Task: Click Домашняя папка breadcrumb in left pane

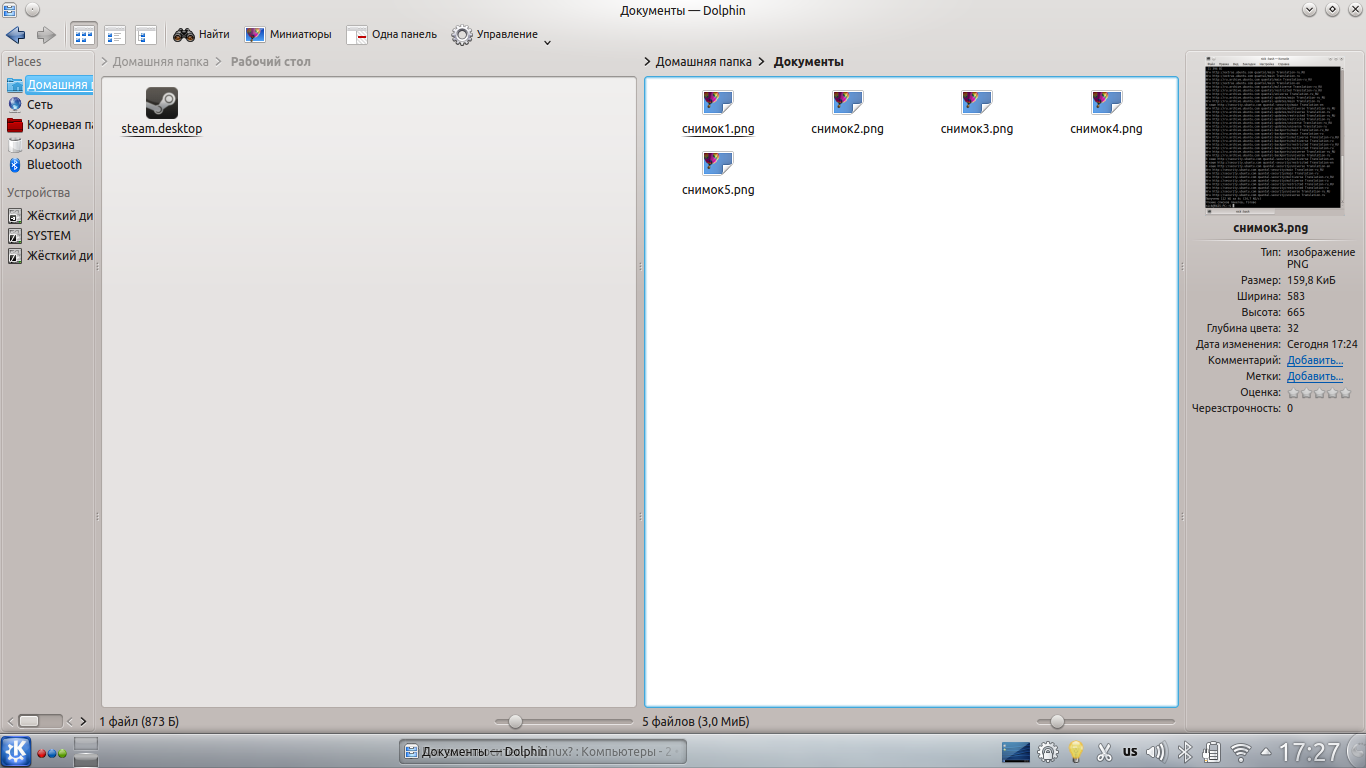Action: pos(161,62)
